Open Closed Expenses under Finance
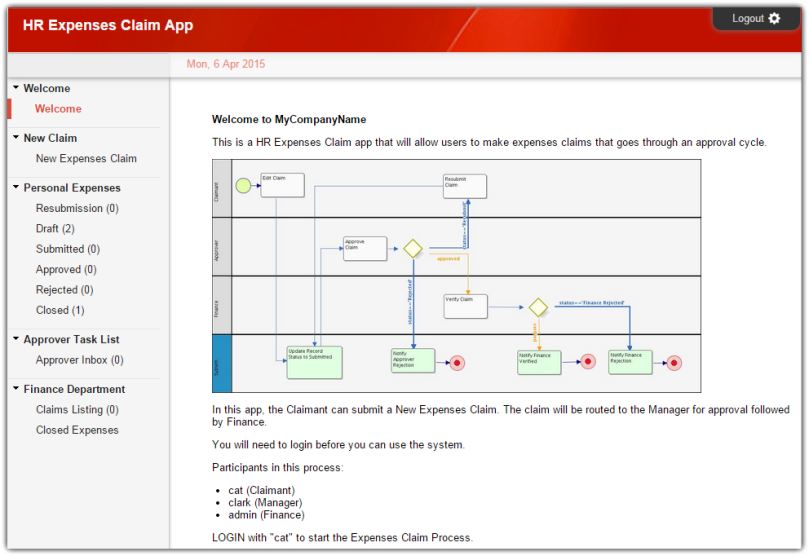The width and height of the screenshot is (809, 556). (x=77, y=430)
